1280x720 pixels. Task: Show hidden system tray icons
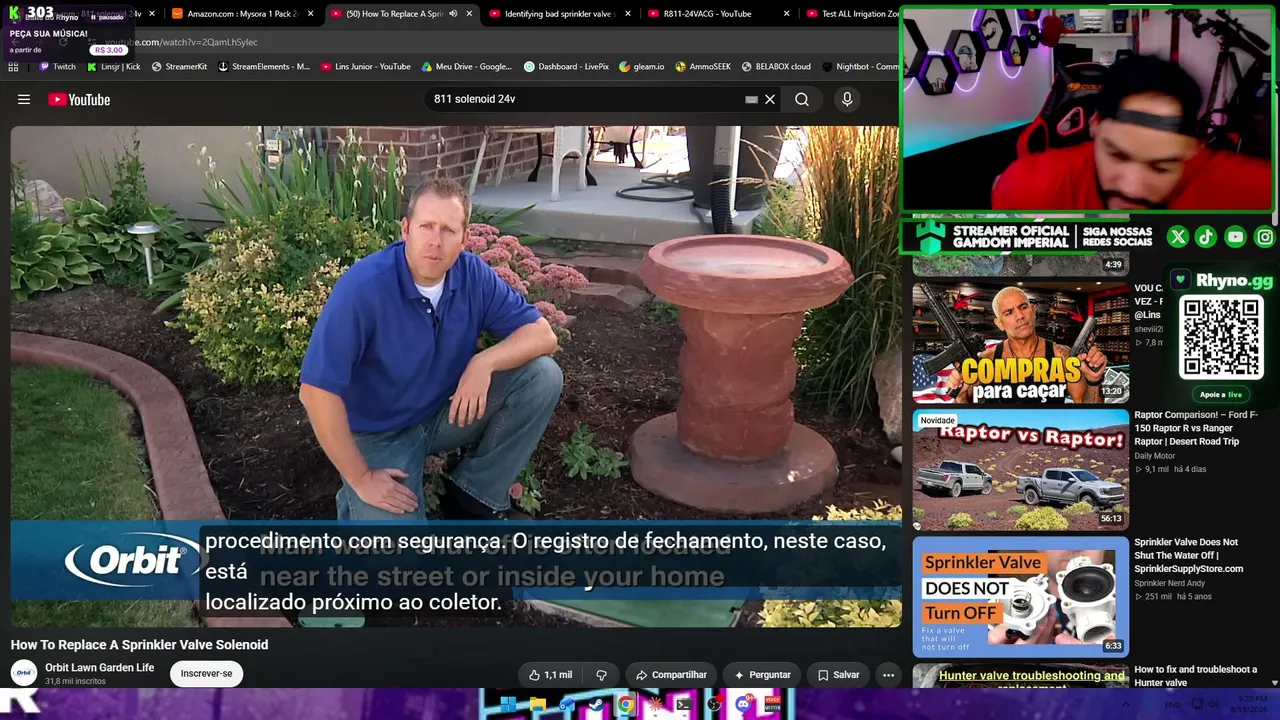pos(1128,705)
